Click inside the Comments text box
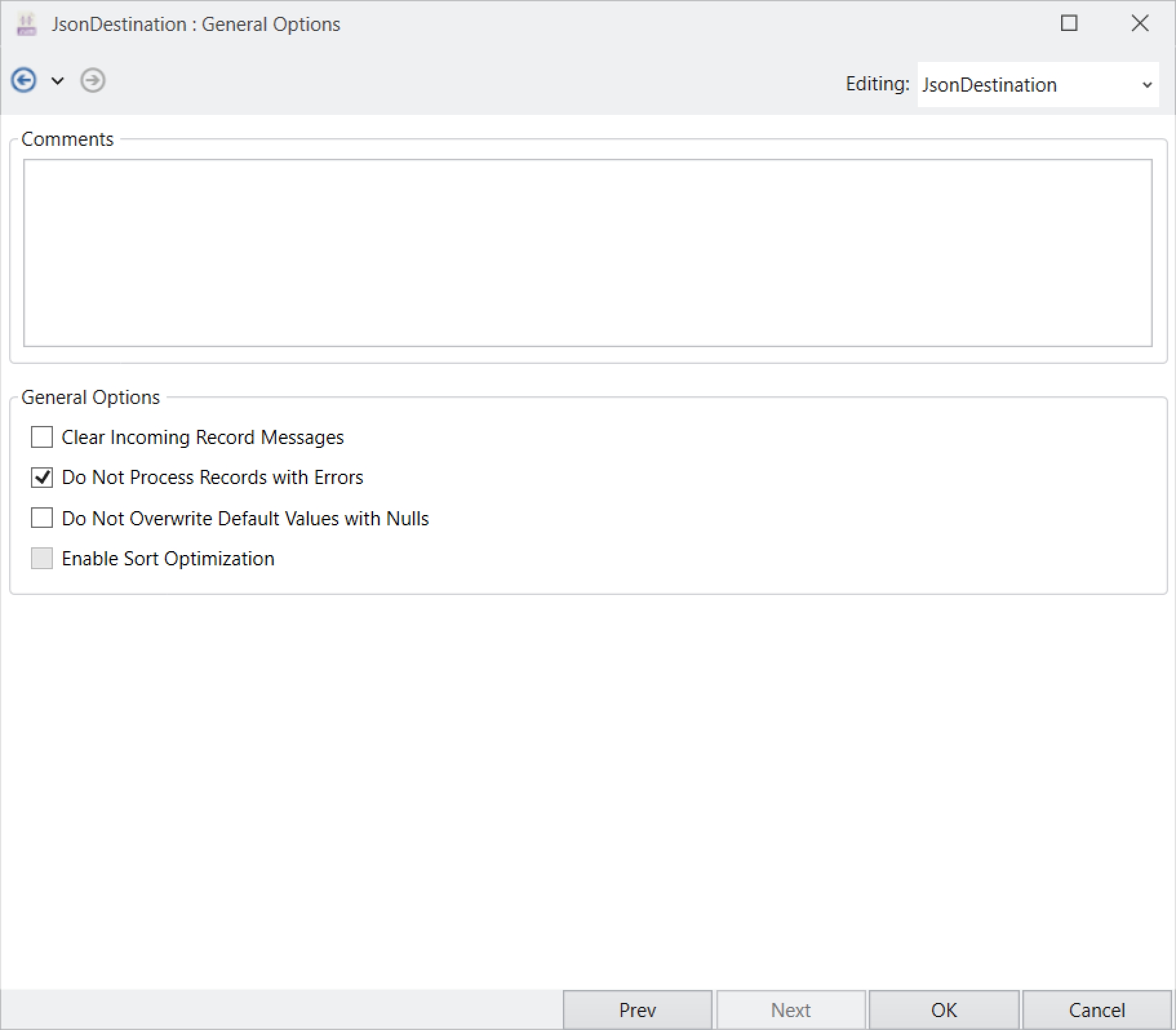Image resolution: width=1176 pixels, height=1030 pixels. coord(587,253)
